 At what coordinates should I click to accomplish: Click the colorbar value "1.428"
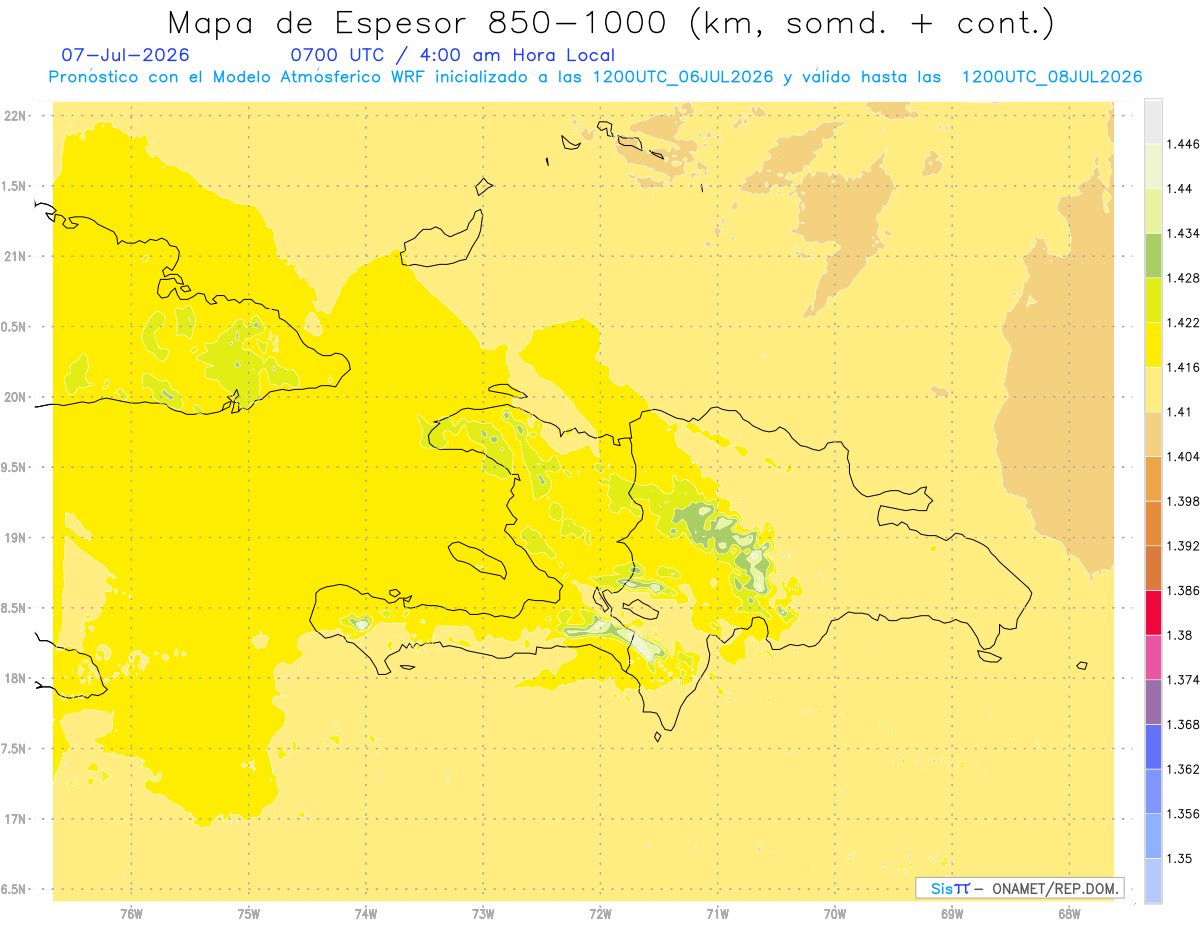click(1184, 278)
